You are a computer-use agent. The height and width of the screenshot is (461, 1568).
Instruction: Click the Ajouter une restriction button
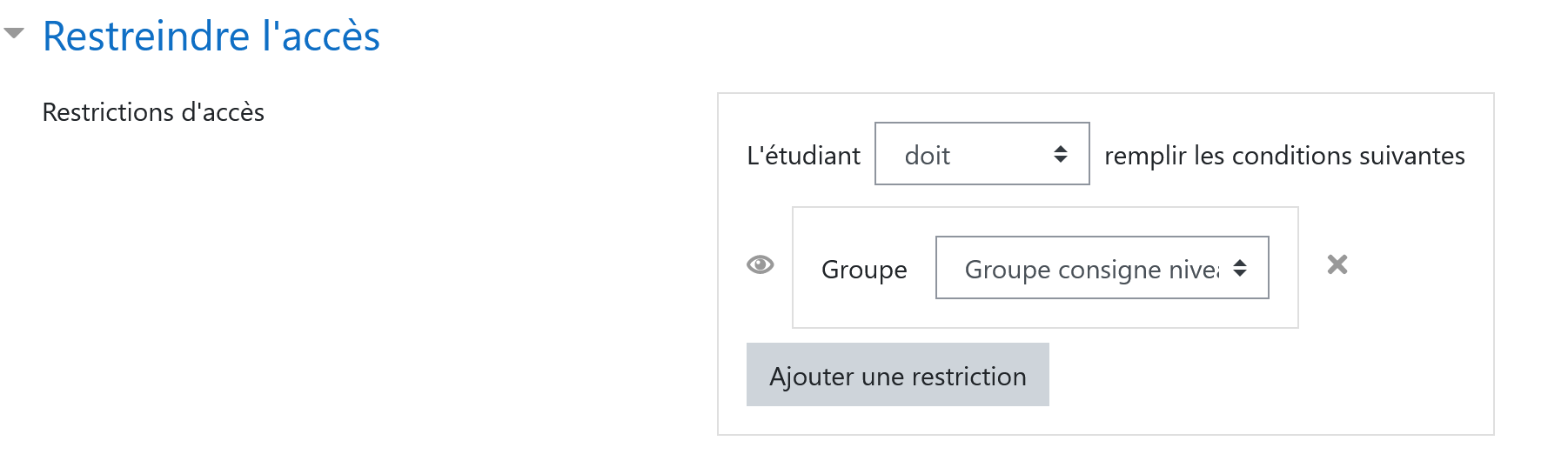point(897,375)
